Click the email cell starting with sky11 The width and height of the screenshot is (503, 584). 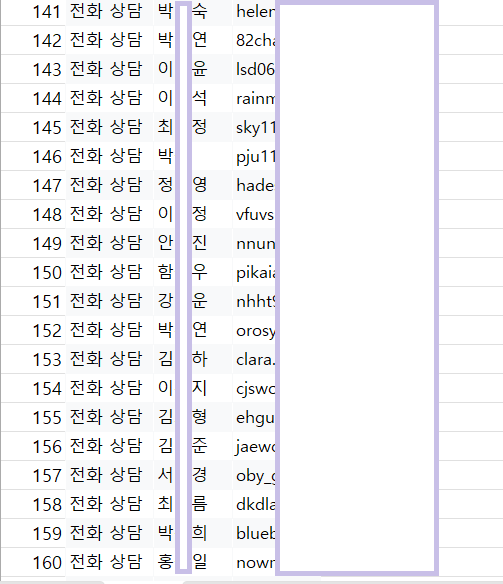click(x=254, y=127)
